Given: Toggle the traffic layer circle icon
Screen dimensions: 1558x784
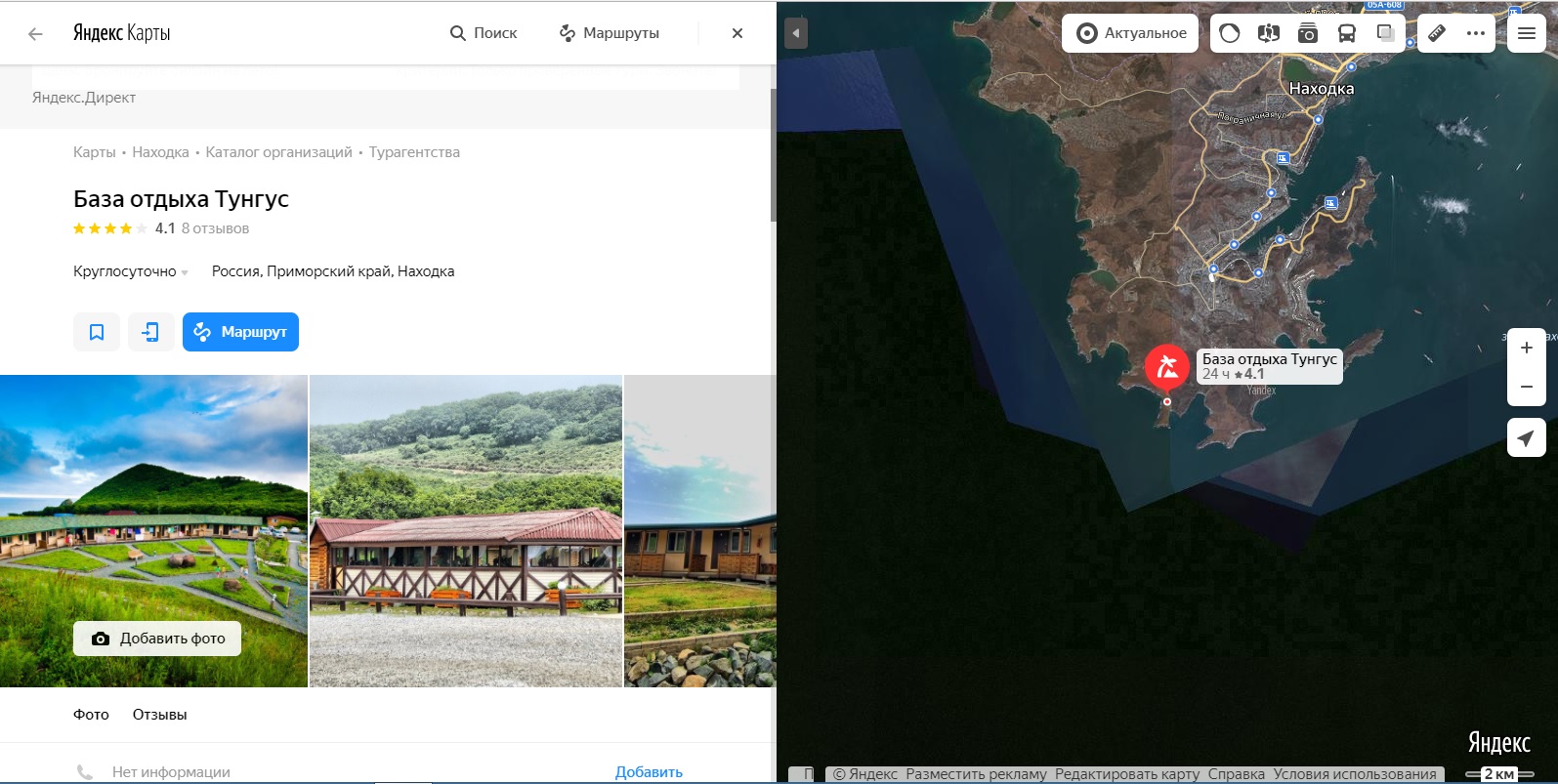Looking at the screenshot, I should pyautogui.click(x=1230, y=33).
